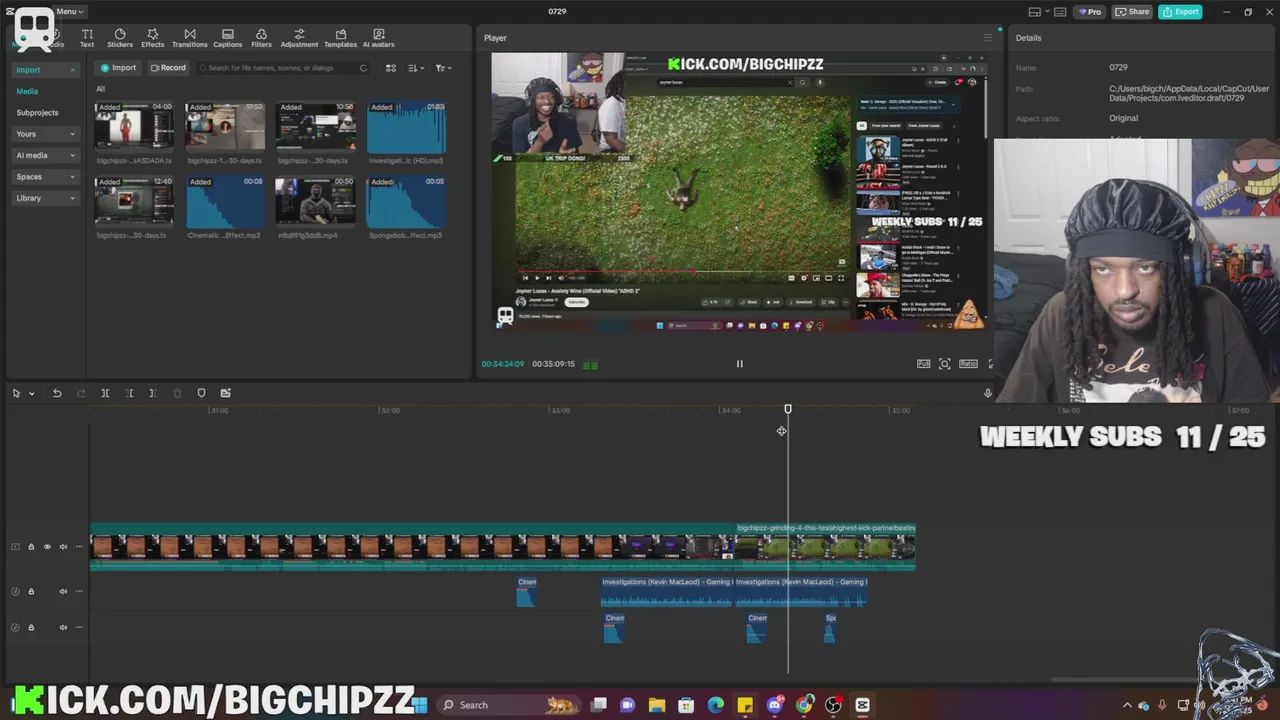Click the Full preview quality icon in Player
Viewport: 1280px width, 720px height.
click(x=923, y=364)
